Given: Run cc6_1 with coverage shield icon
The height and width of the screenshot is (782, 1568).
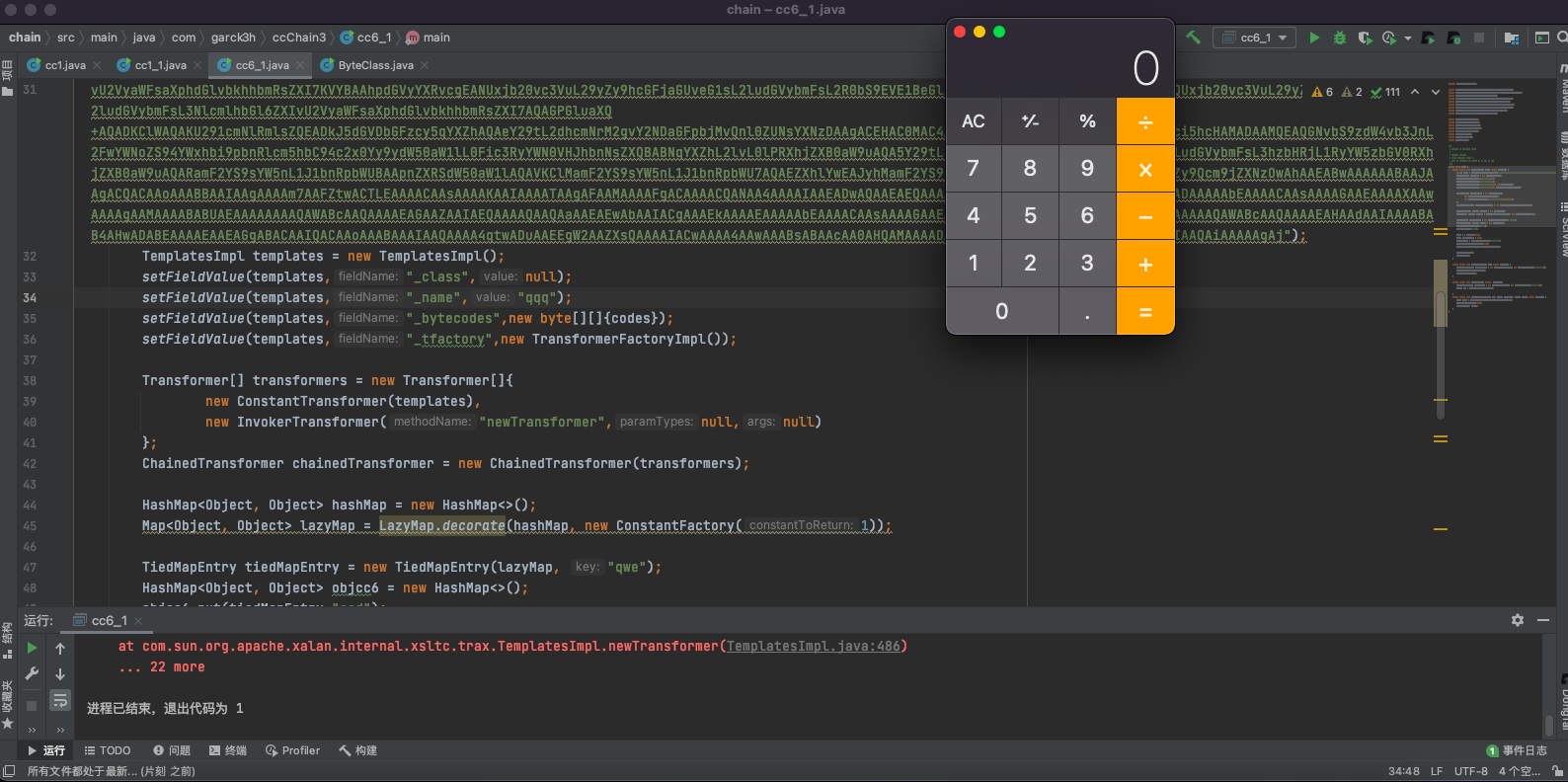Looking at the screenshot, I should (x=1365, y=38).
